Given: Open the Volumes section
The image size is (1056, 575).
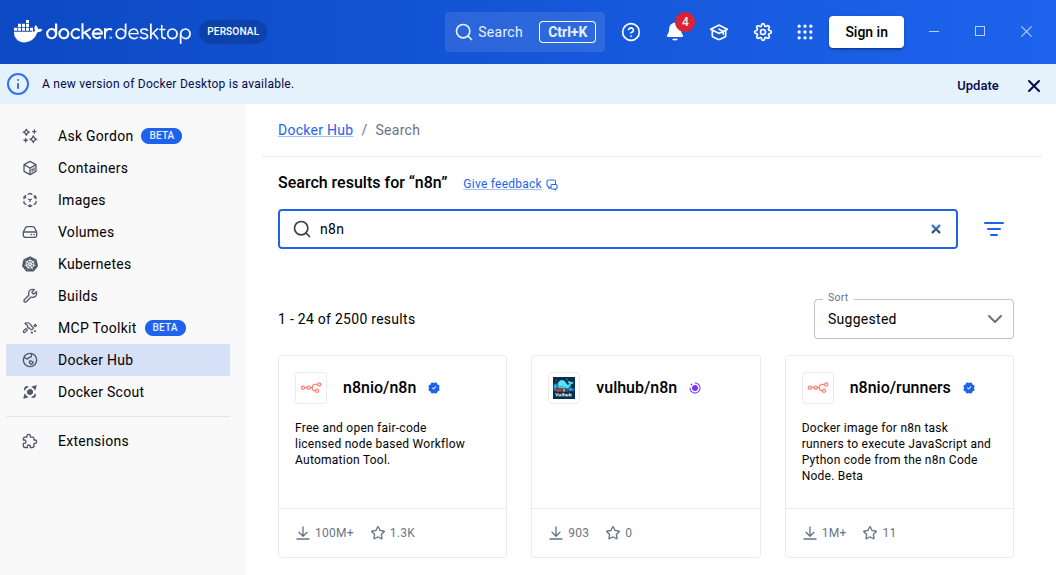Looking at the screenshot, I should [118, 232].
